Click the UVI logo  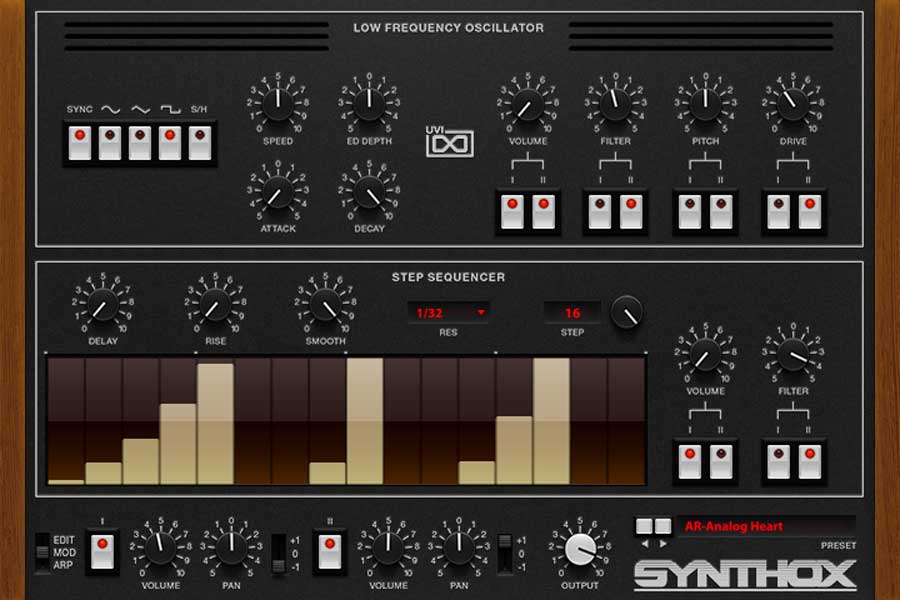pyautogui.click(x=449, y=141)
